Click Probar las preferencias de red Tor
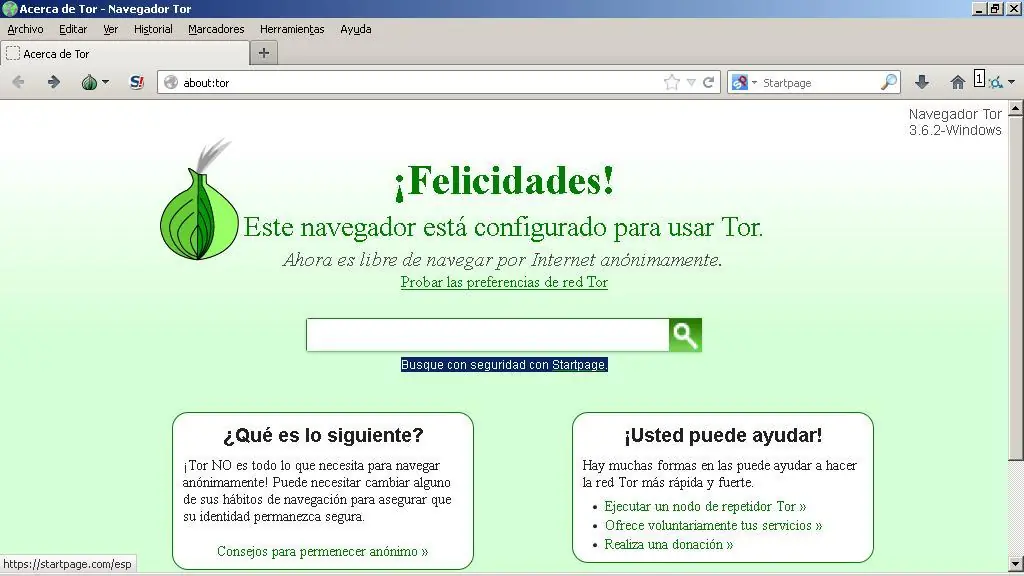Screen dimensions: 1024x576 click(504, 282)
